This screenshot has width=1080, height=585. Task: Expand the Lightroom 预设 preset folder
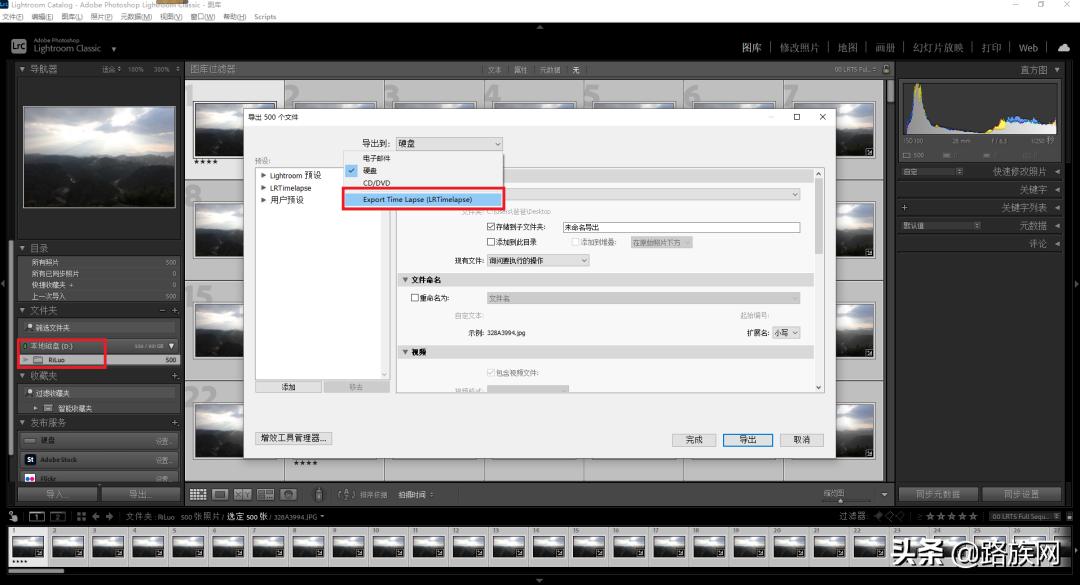pos(264,175)
